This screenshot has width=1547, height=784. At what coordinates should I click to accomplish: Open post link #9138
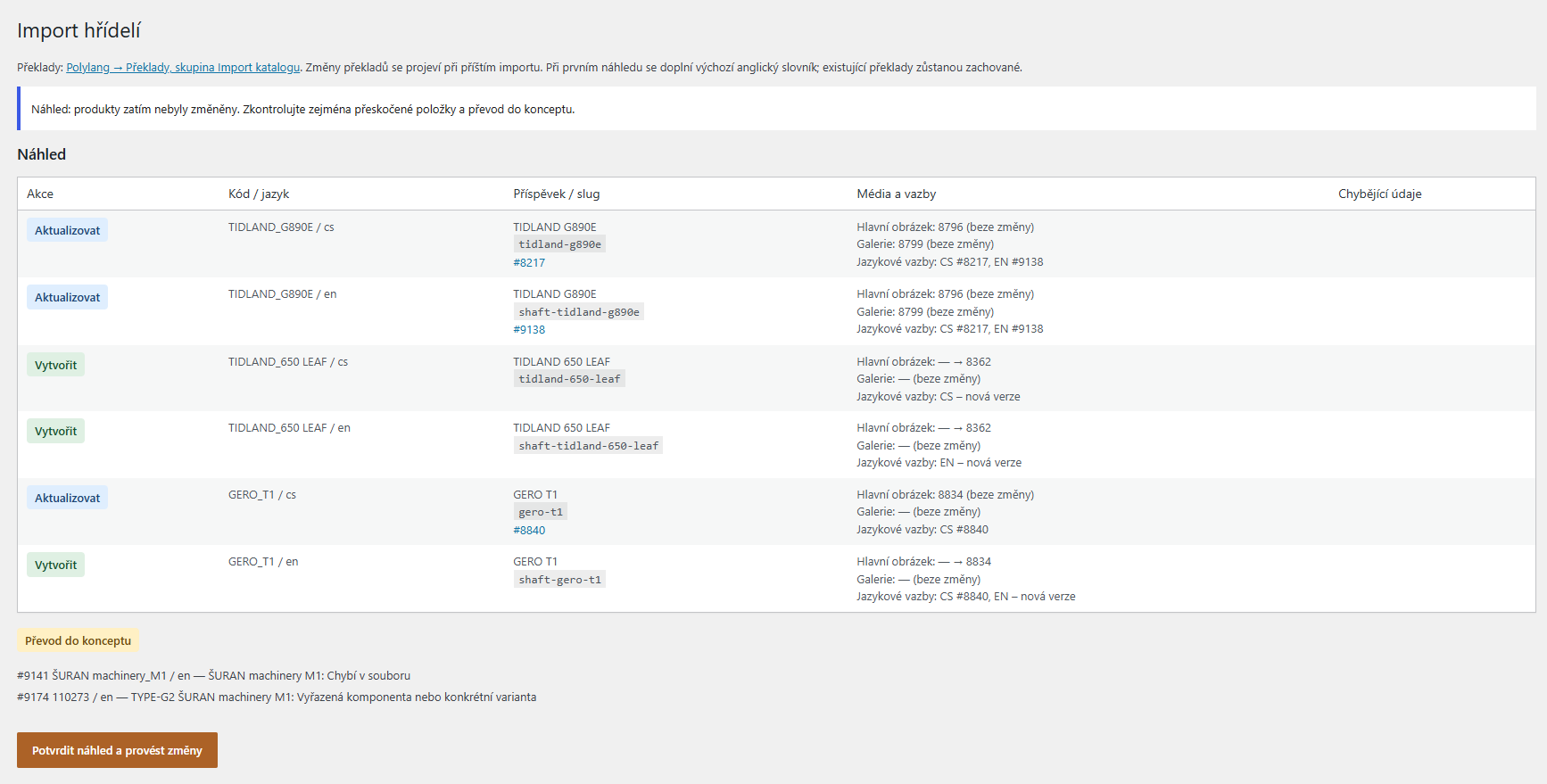coord(529,329)
